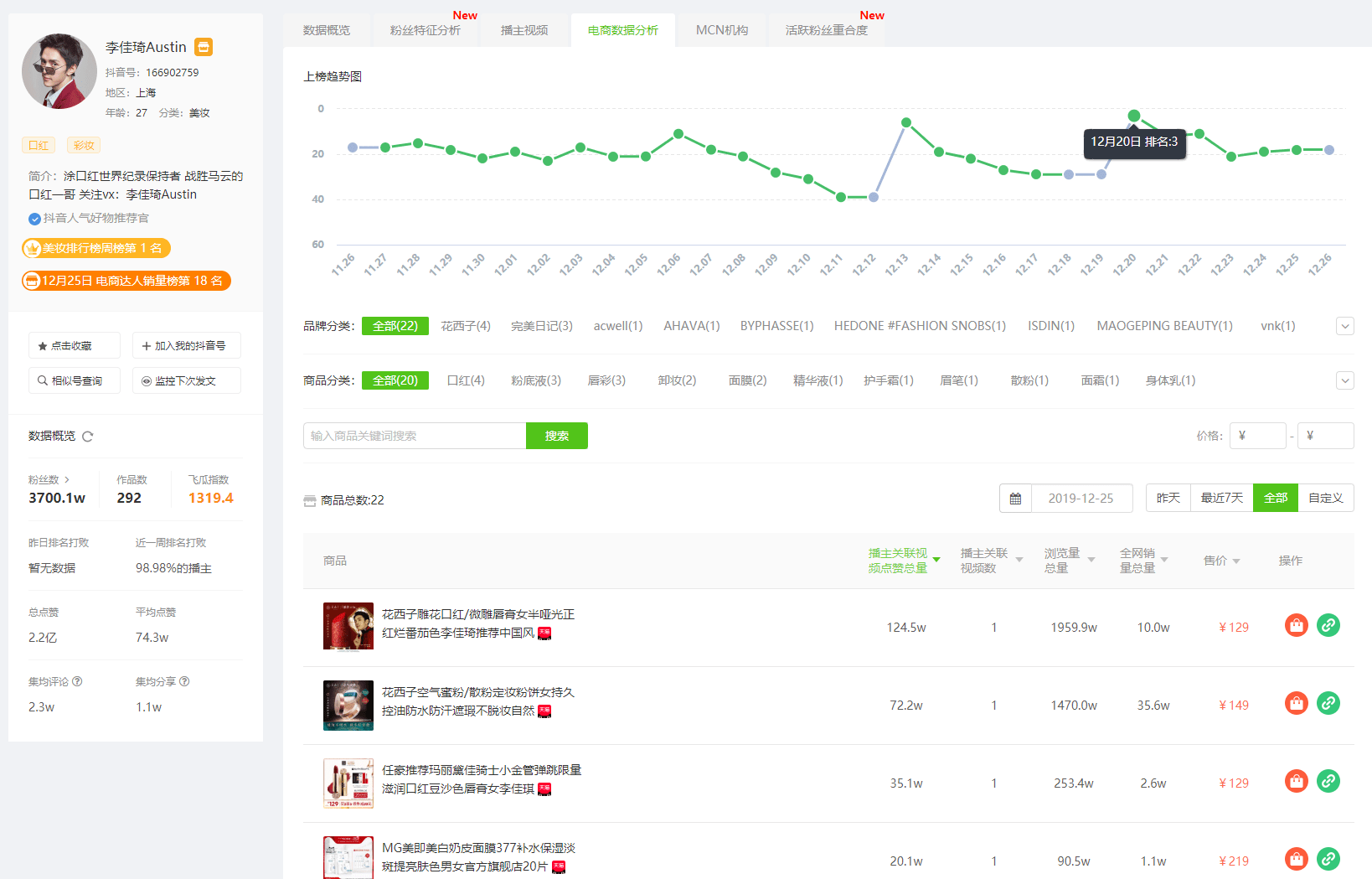Image resolution: width=1372 pixels, height=879 pixels.
Task: Filter products by 面膜(2)
Action: click(x=748, y=380)
